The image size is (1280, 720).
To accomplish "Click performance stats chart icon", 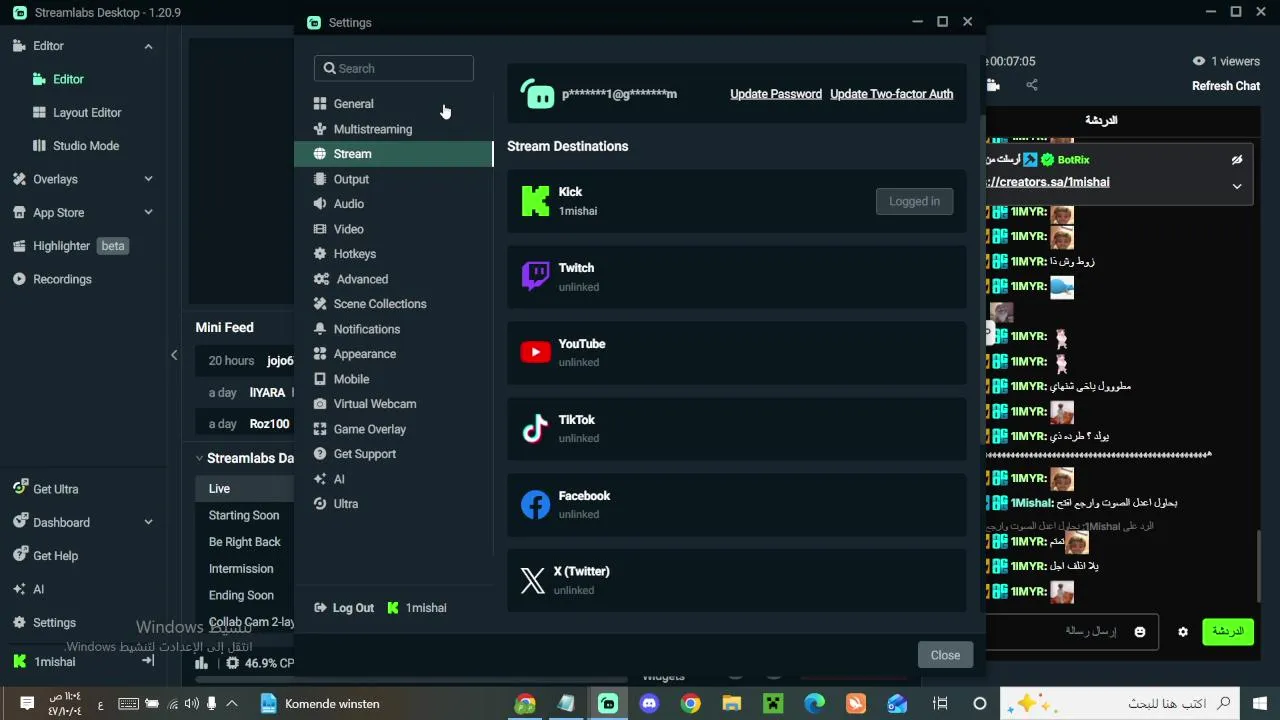I will pyautogui.click(x=202, y=663).
